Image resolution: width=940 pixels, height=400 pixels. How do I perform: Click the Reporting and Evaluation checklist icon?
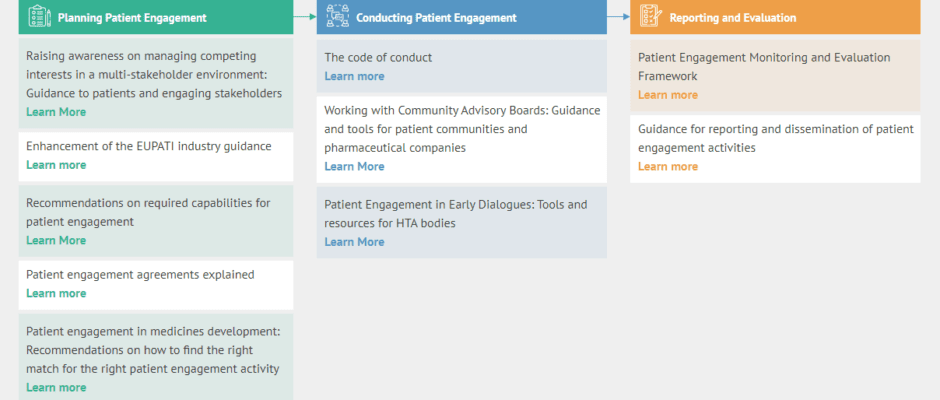[649, 16]
